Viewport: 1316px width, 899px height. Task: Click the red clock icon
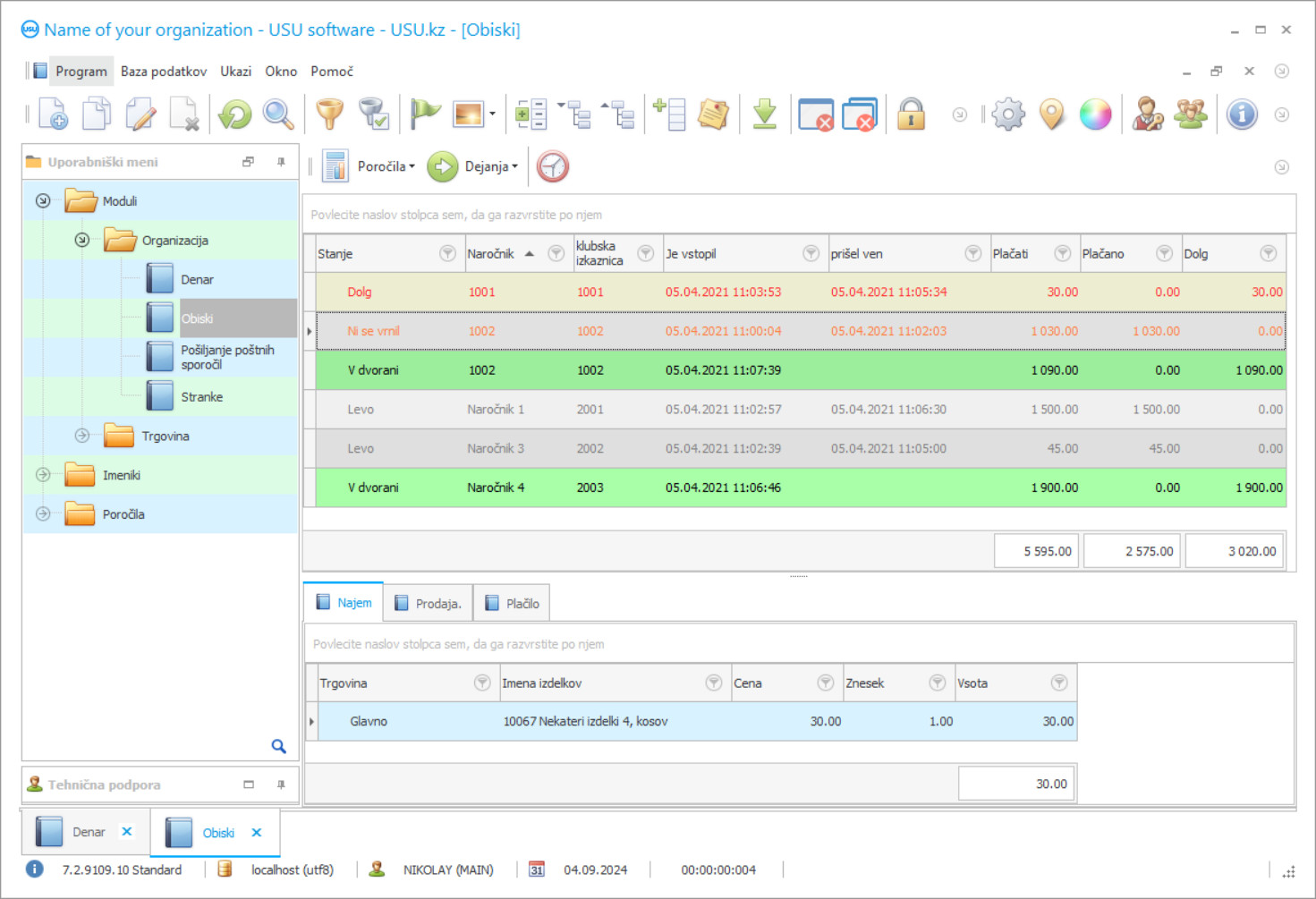(x=553, y=166)
